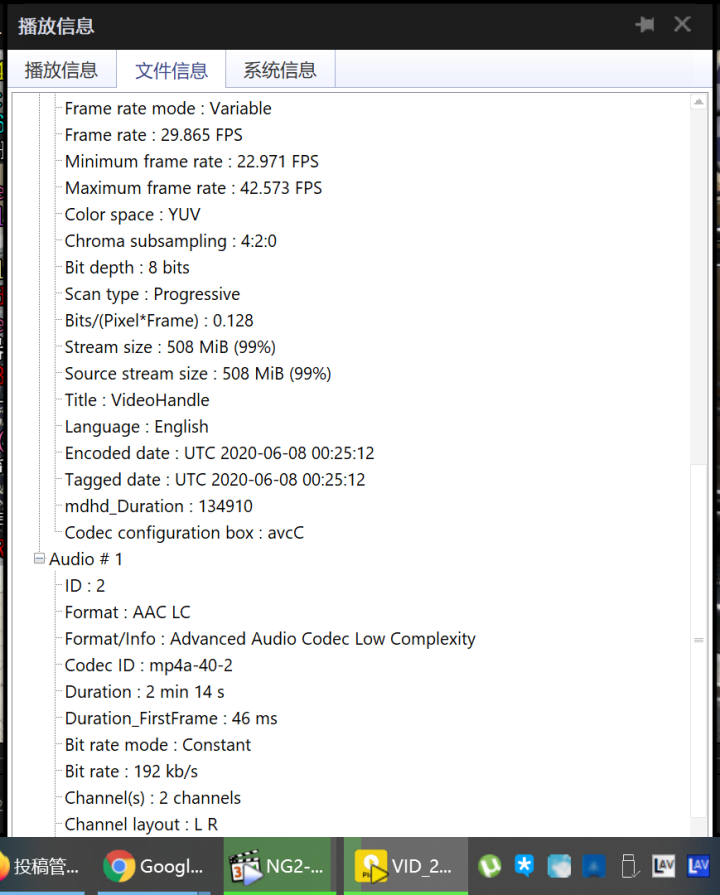
Task: Open uTorrent tray icon
Action: [489, 866]
